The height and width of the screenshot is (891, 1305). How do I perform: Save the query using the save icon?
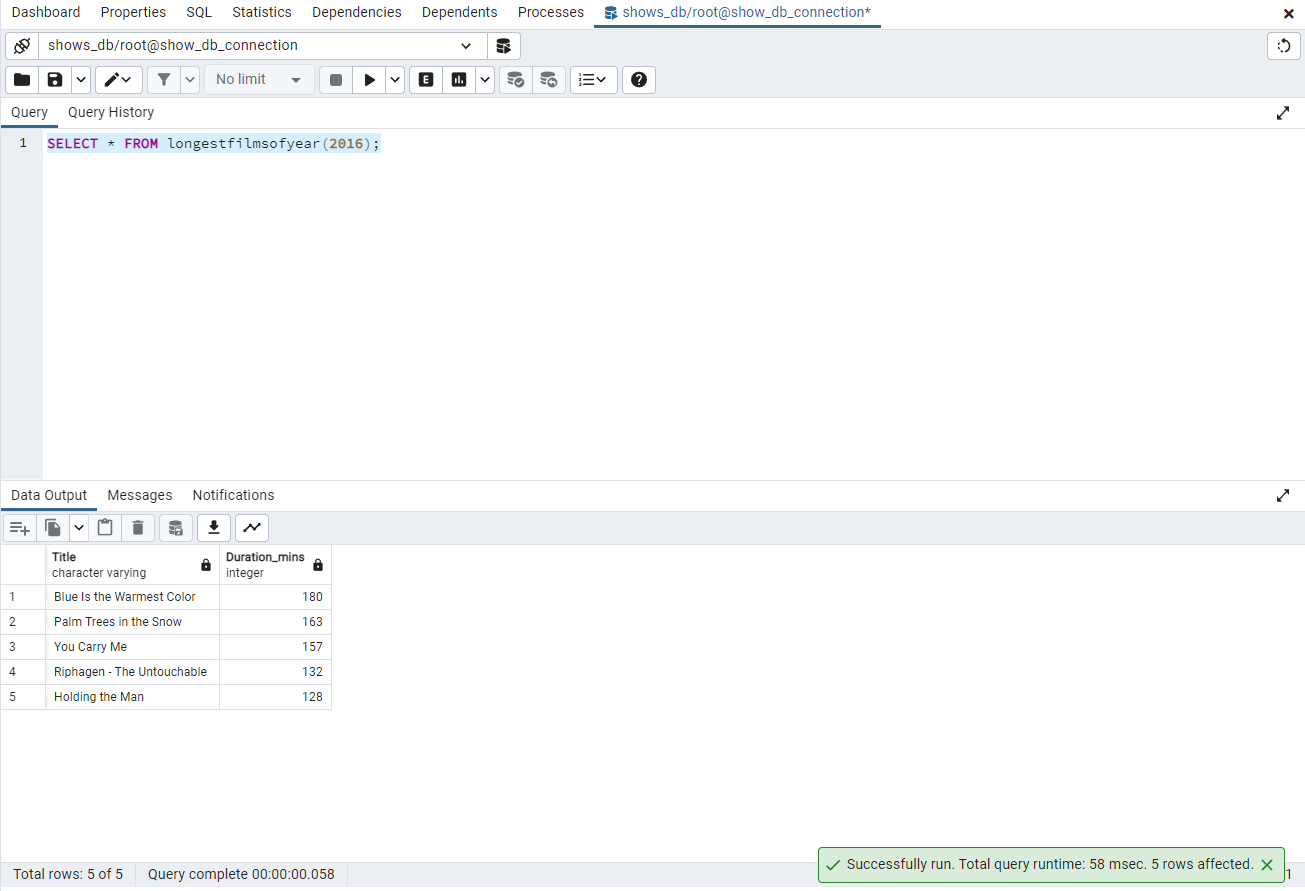pyautogui.click(x=53, y=79)
